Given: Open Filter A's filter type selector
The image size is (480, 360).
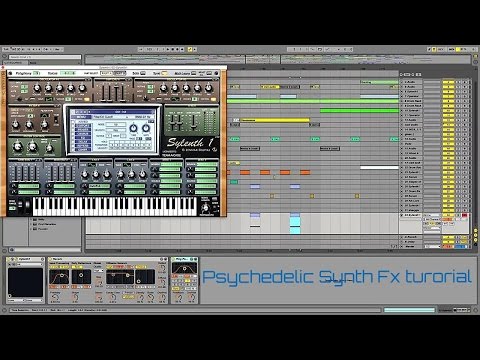Looking at the screenshot, I should point(44,115).
